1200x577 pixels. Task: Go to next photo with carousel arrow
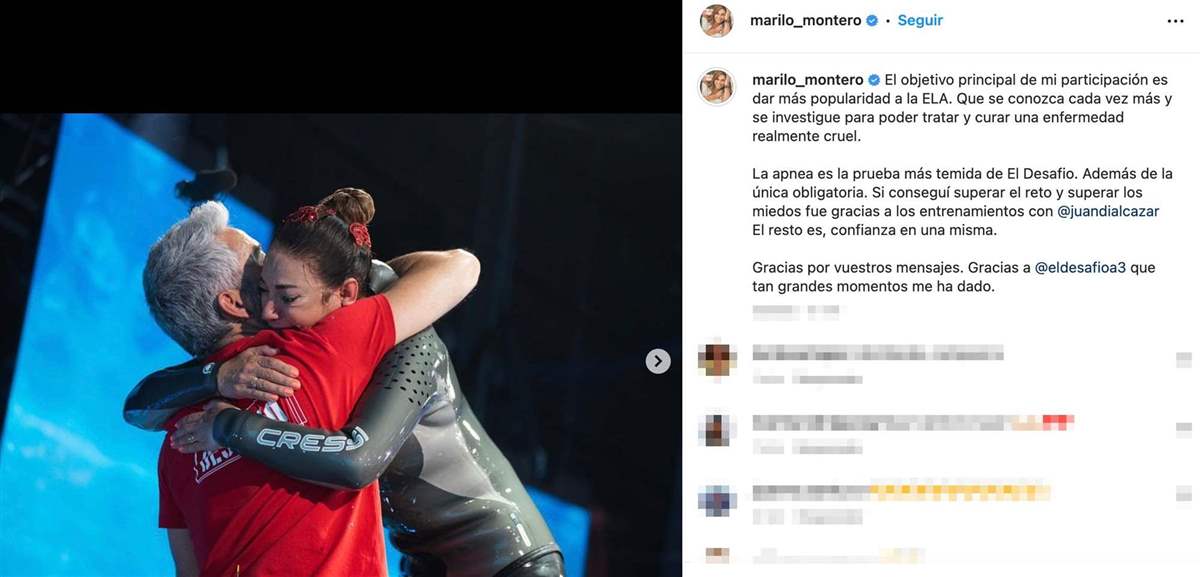click(x=658, y=361)
